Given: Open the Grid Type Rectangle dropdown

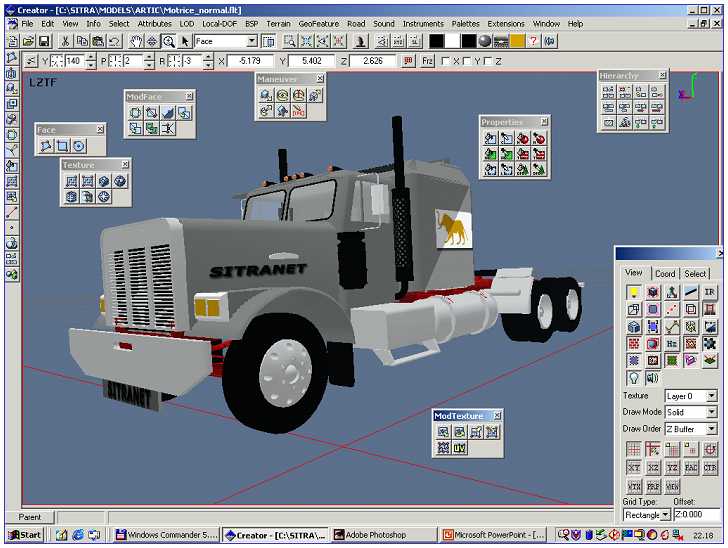Looking at the screenshot, I should pyautogui.click(x=665, y=515).
